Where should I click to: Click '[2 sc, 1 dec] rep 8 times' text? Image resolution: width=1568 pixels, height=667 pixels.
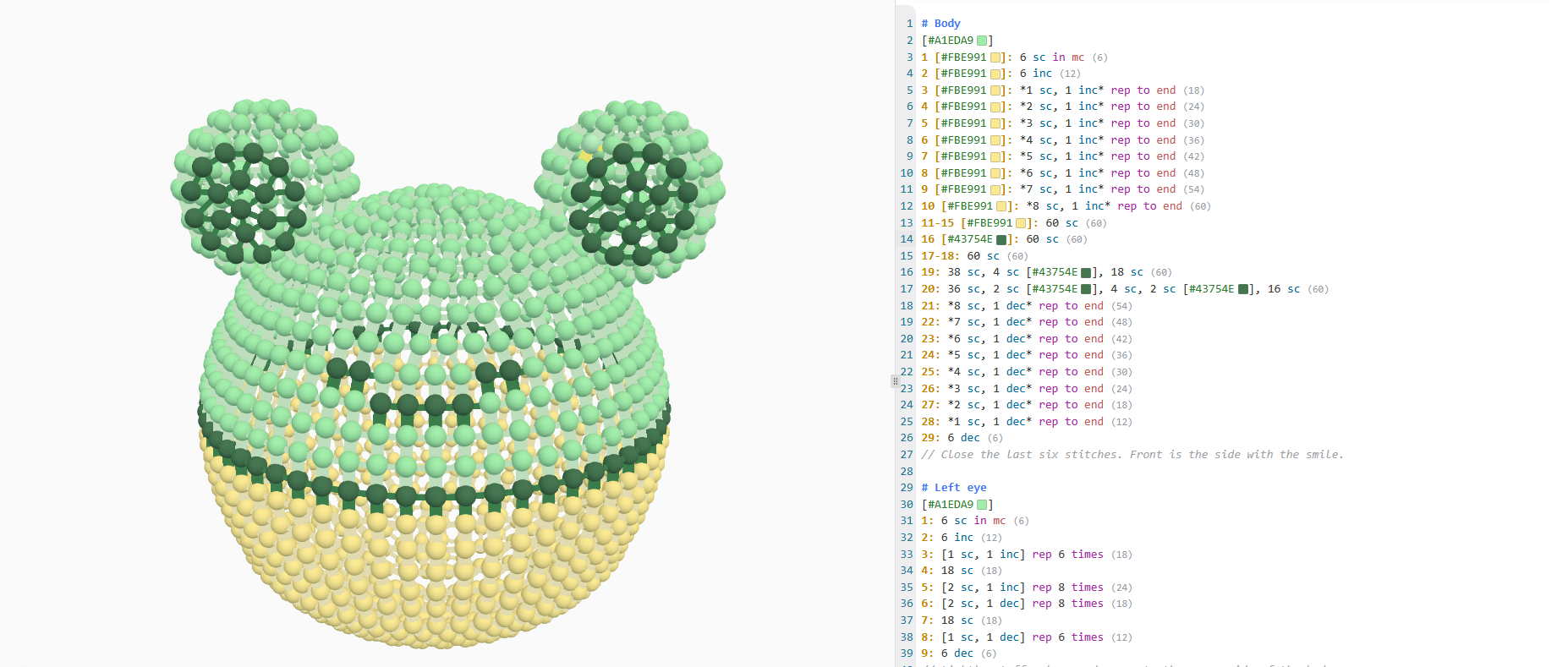pyautogui.click(x=1022, y=604)
